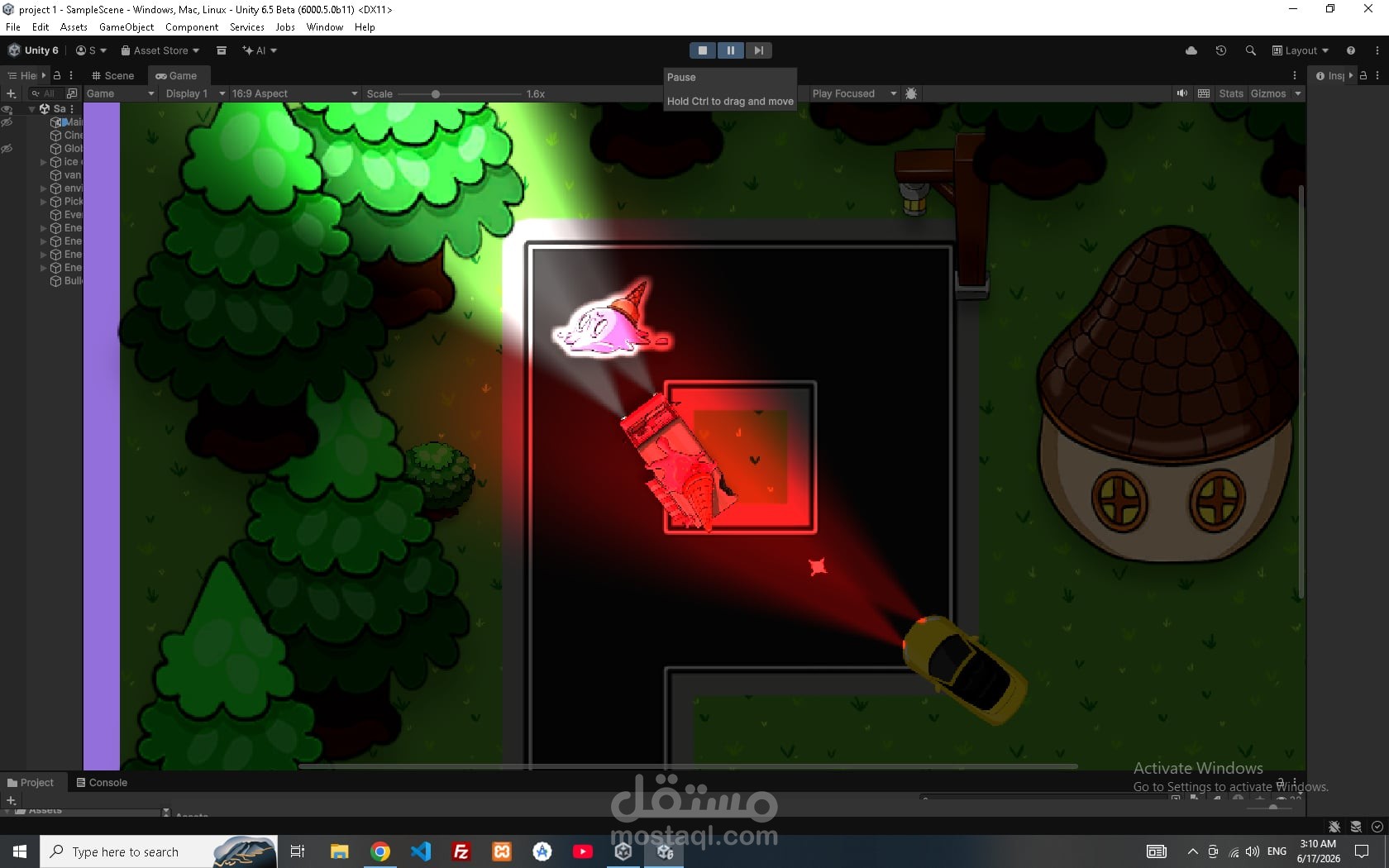Open the AI assistant dropdown
Image resolution: width=1389 pixels, height=868 pixels.
tap(260, 50)
